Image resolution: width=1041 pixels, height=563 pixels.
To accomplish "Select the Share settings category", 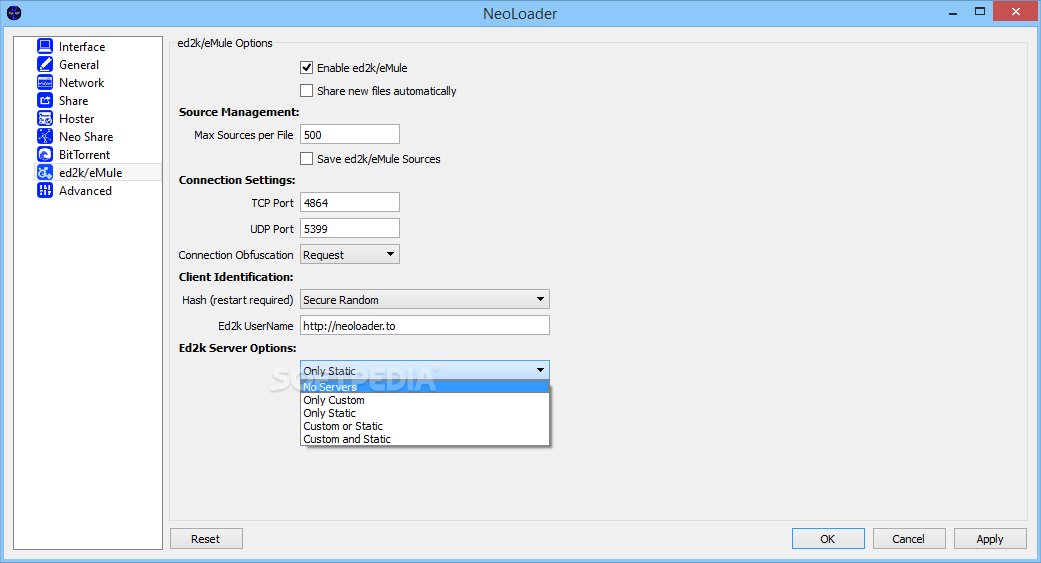I will tap(74, 100).
